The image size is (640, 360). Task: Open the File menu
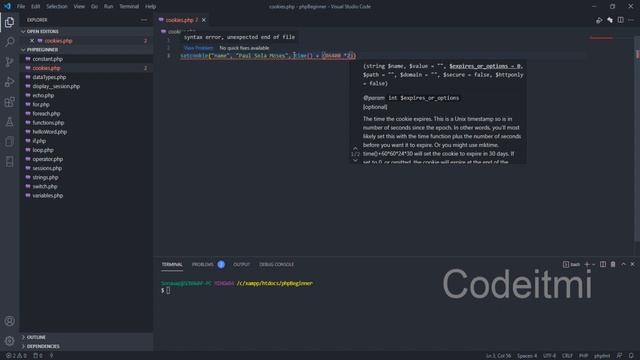21,7
